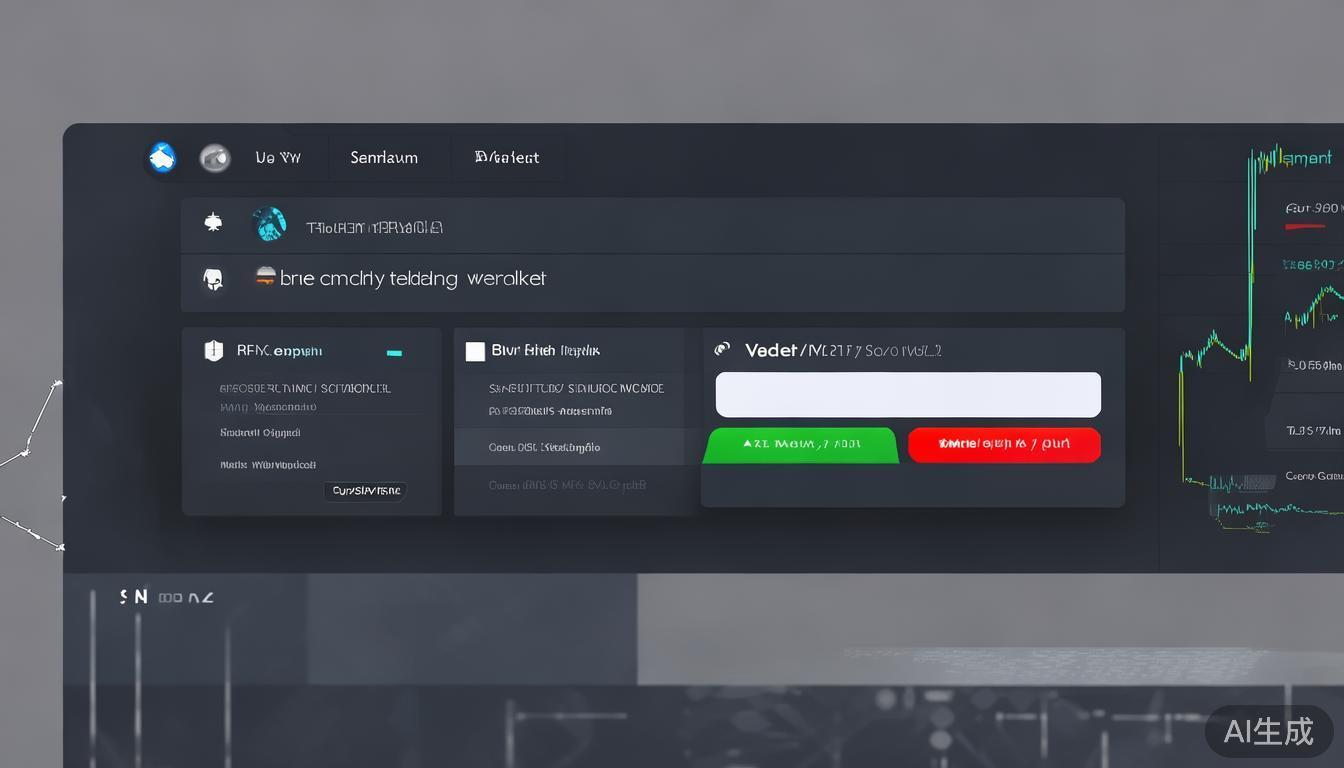Click the blue round logo icon
This screenshot has width=1344, height=768.
(162, 157)
